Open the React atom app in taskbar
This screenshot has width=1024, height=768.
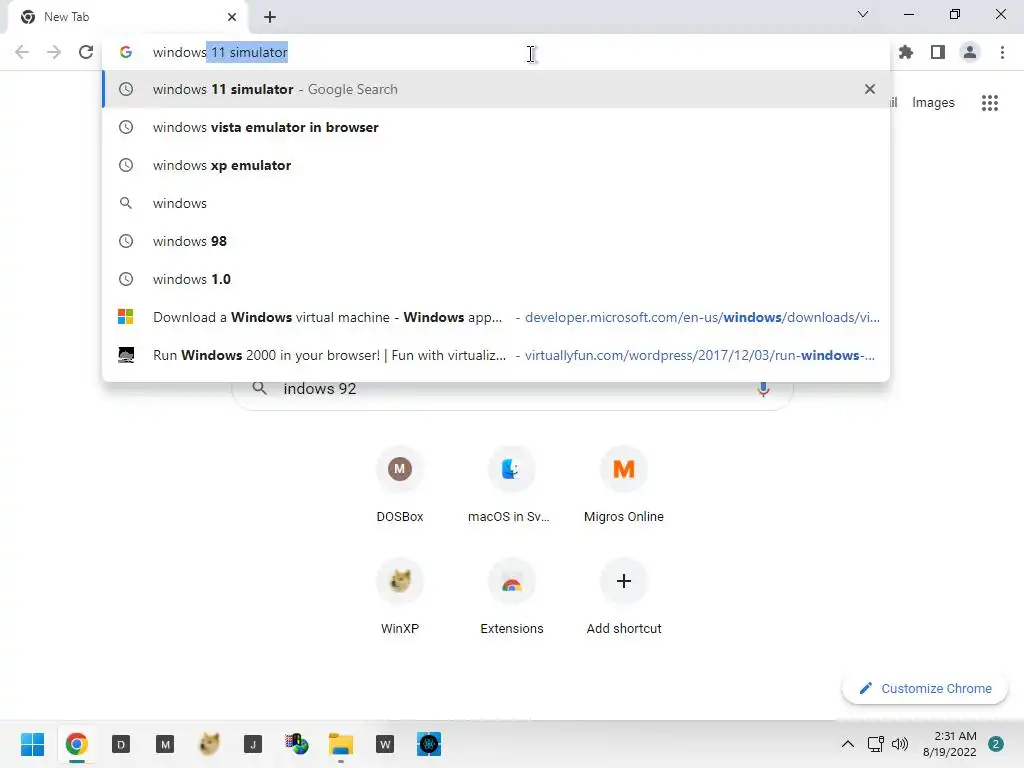pos(429,744)
